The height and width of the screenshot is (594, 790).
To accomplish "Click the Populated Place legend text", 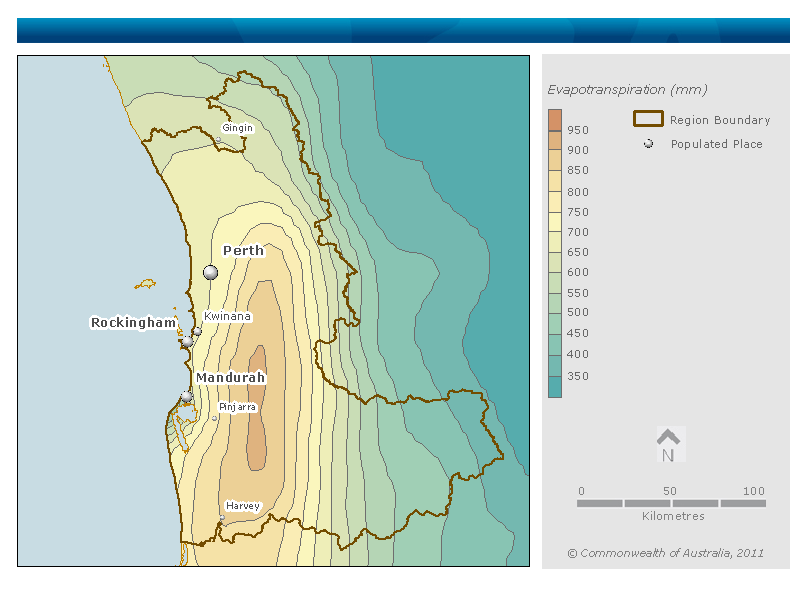I will [x=716, y=144].
